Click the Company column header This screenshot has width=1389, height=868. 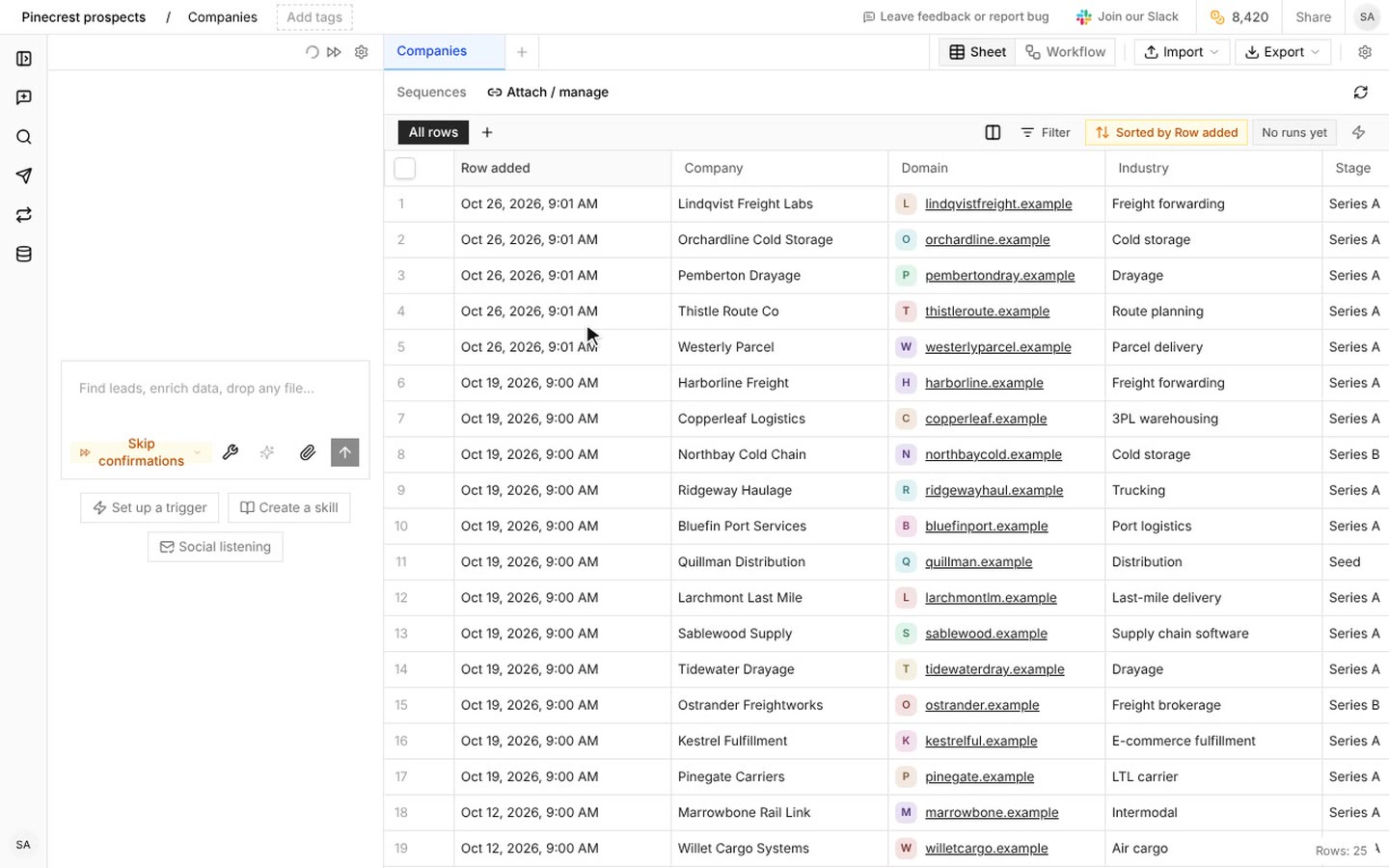779,168
